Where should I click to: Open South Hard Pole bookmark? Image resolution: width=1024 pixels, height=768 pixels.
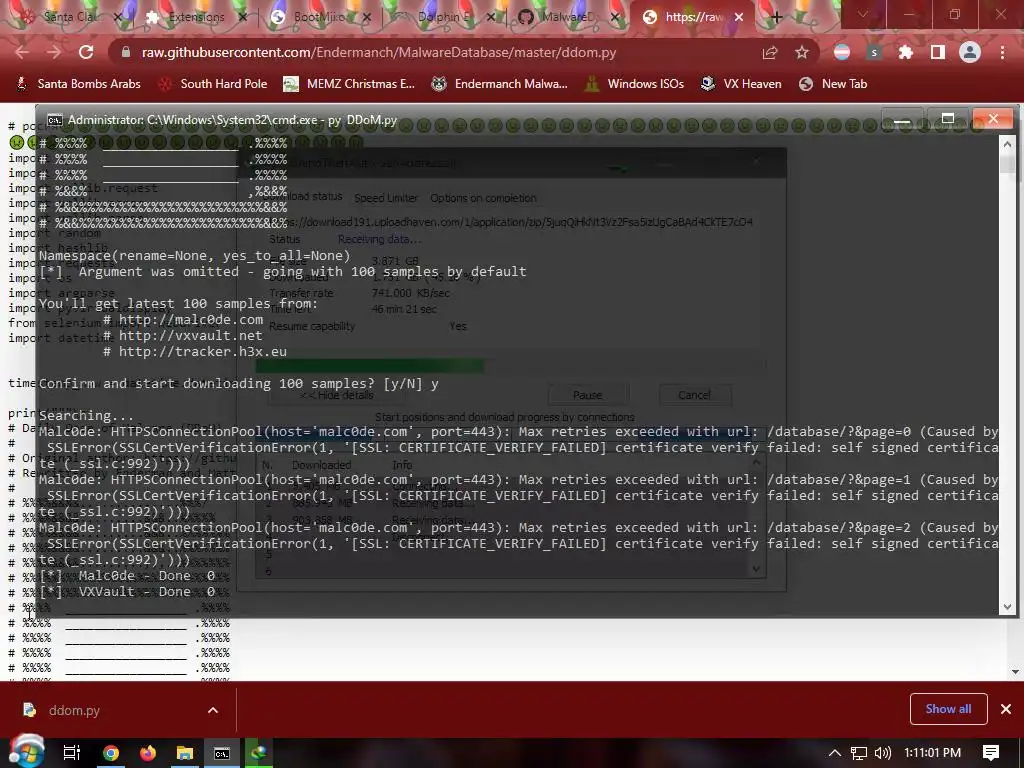[x=213, y=84]
